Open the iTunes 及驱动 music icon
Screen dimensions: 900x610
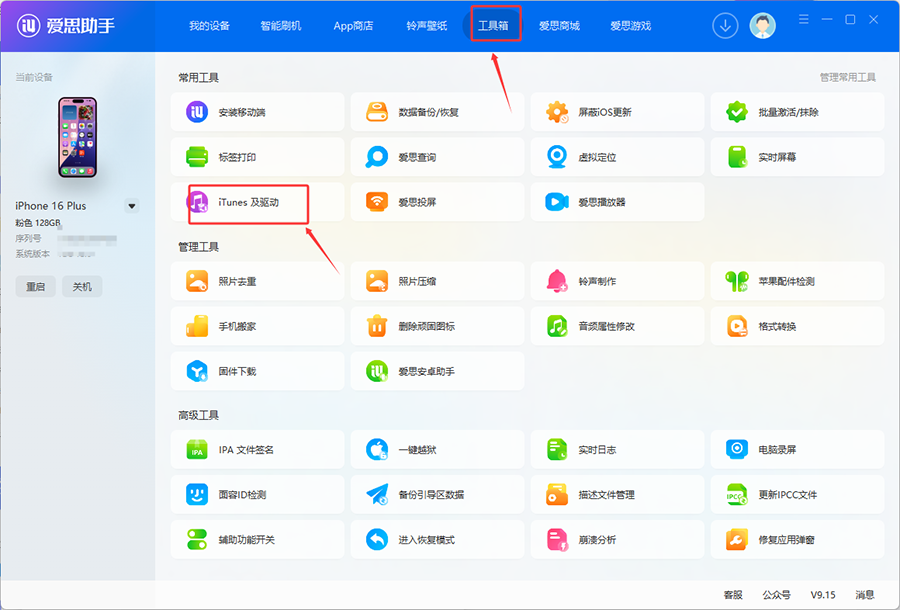(198, 202)
